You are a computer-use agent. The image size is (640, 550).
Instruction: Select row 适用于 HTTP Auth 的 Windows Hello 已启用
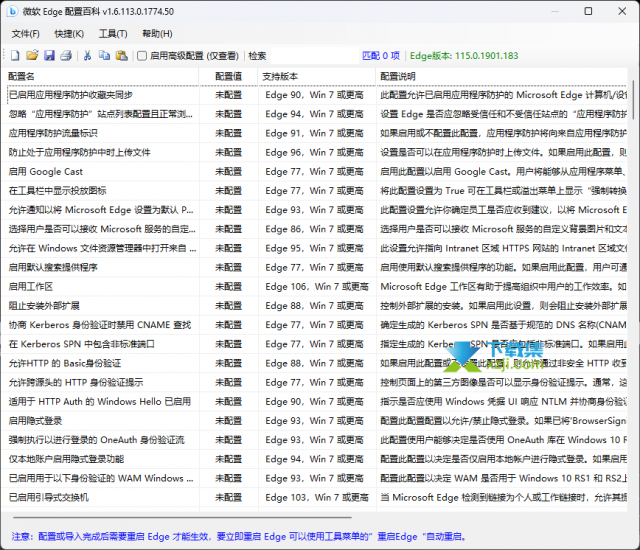pyautogui.click(x=314, y=402)
